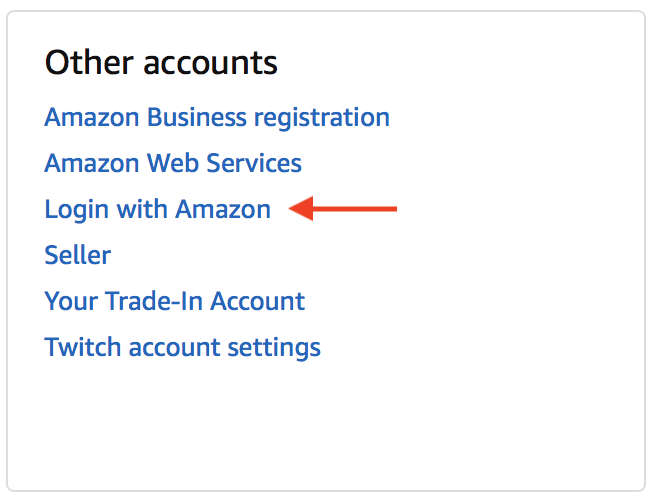654x504 pixels.
Task: Click the Trade-In link
Action: pos(174,302)
